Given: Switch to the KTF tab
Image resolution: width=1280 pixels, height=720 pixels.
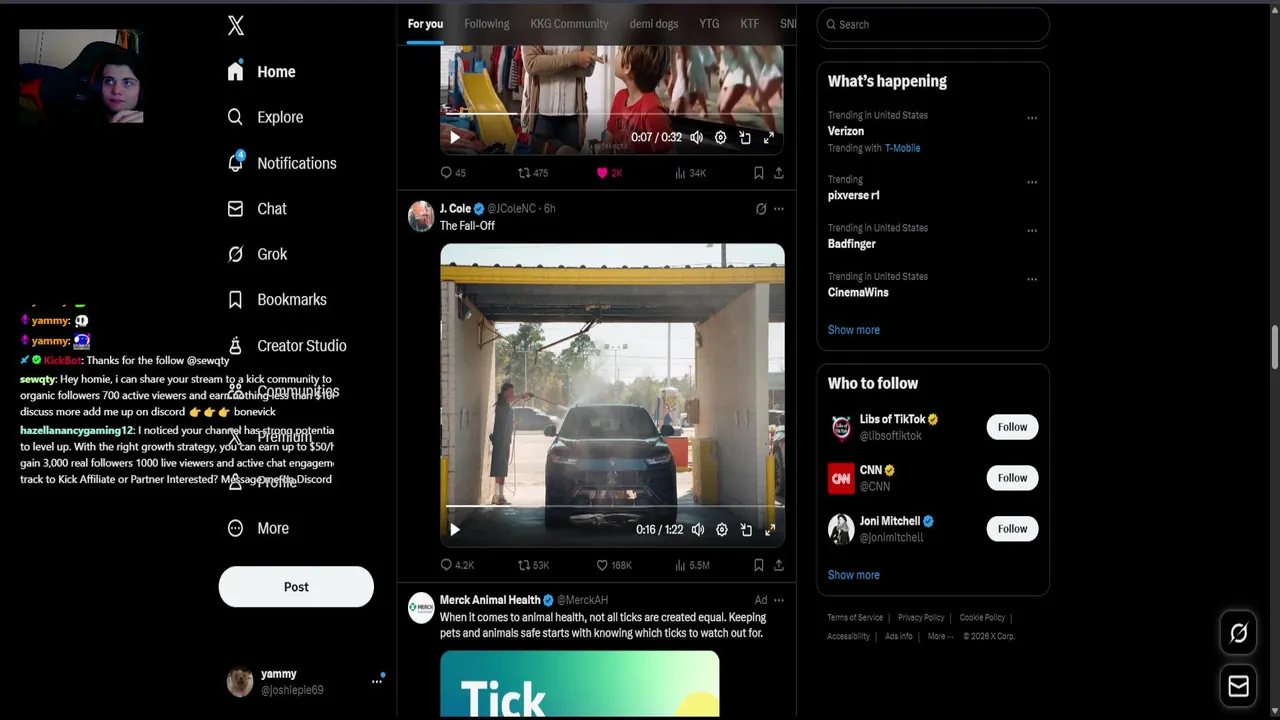Looking at the screenshot, I should pos(749,24).
